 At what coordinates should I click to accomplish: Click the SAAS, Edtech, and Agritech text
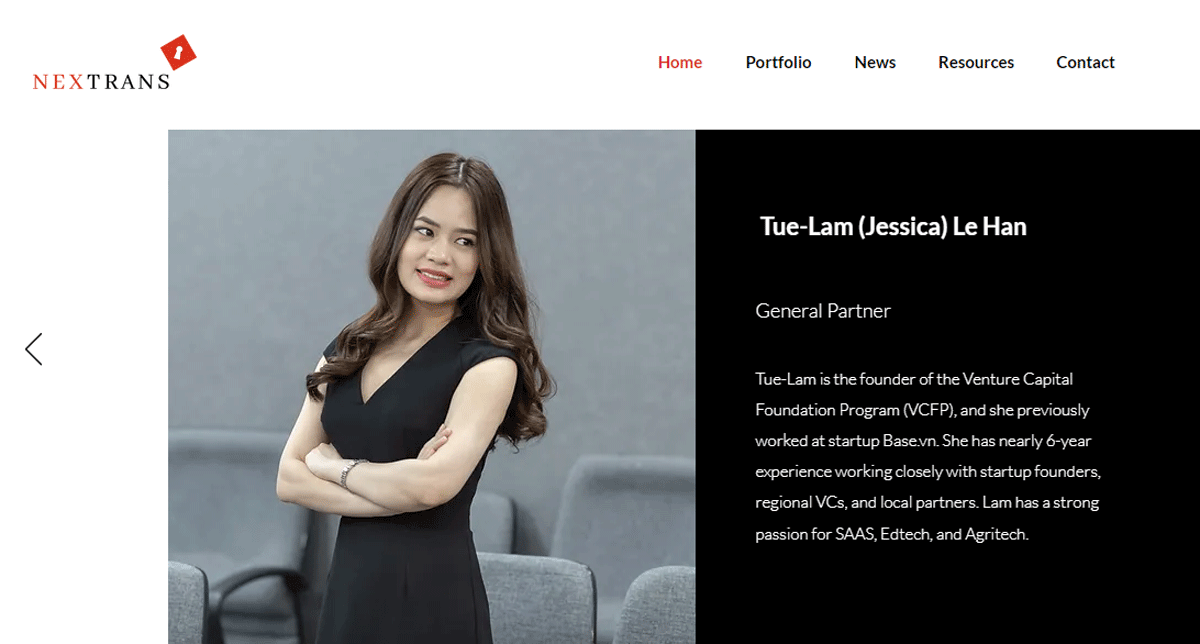pyautogui.click(x=931, y=534)
